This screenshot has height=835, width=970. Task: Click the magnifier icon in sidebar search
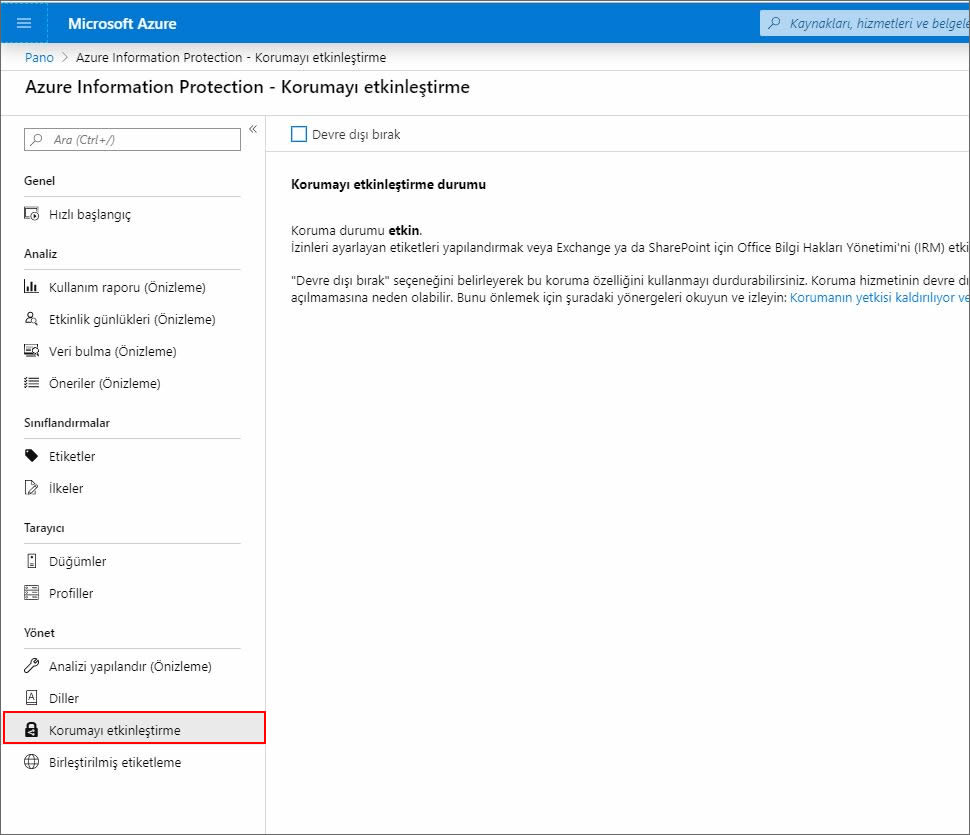[x=37, y=139]
